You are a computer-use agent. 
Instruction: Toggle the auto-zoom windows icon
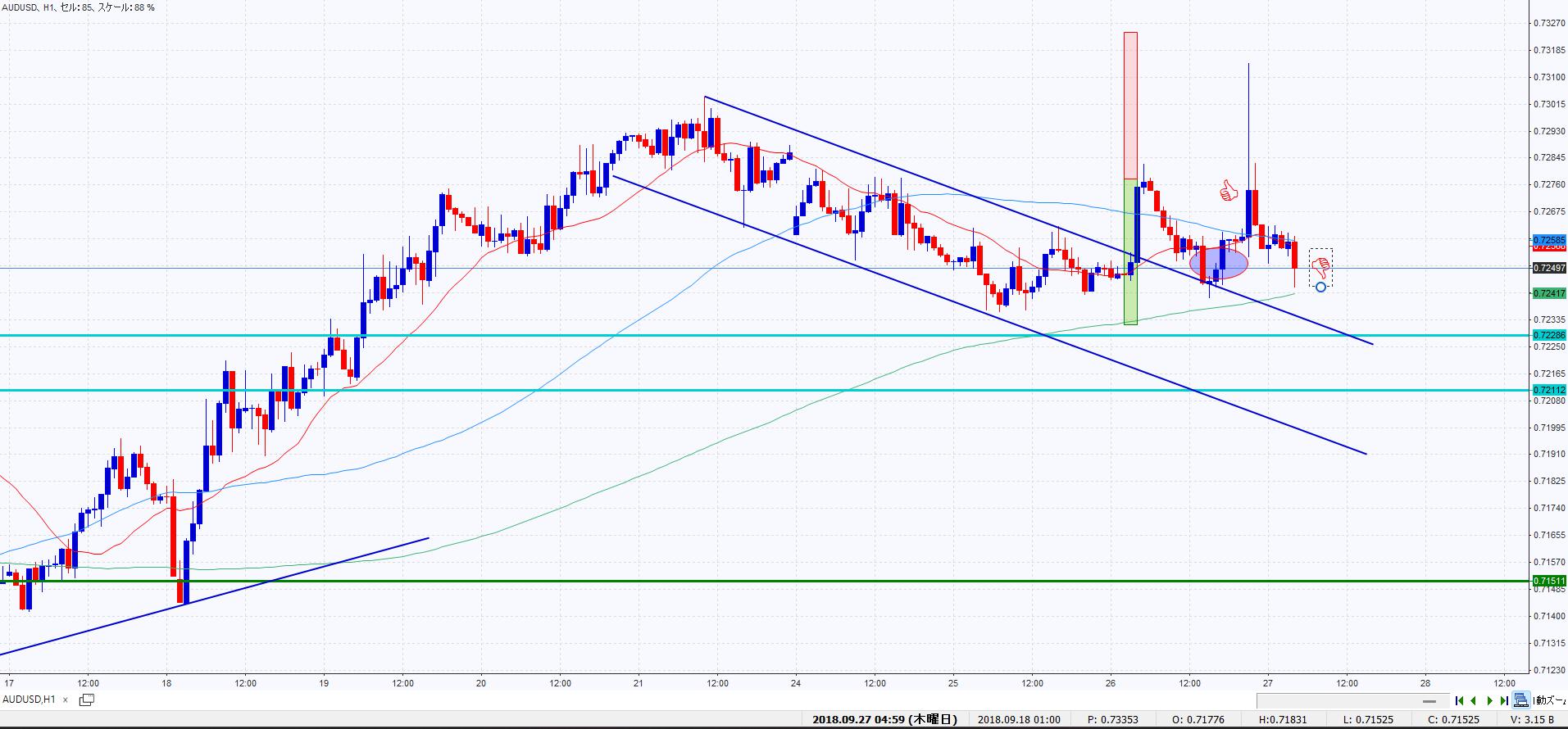click(x=1521, y=700)
